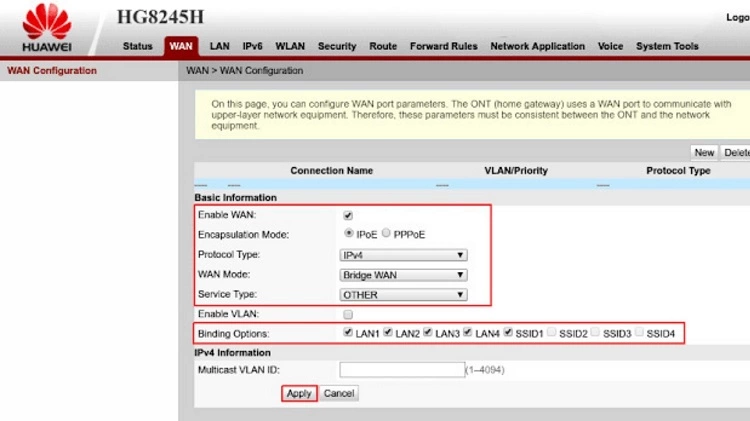
Task: Open the IPv6 tab
Action: pos(252,46)
